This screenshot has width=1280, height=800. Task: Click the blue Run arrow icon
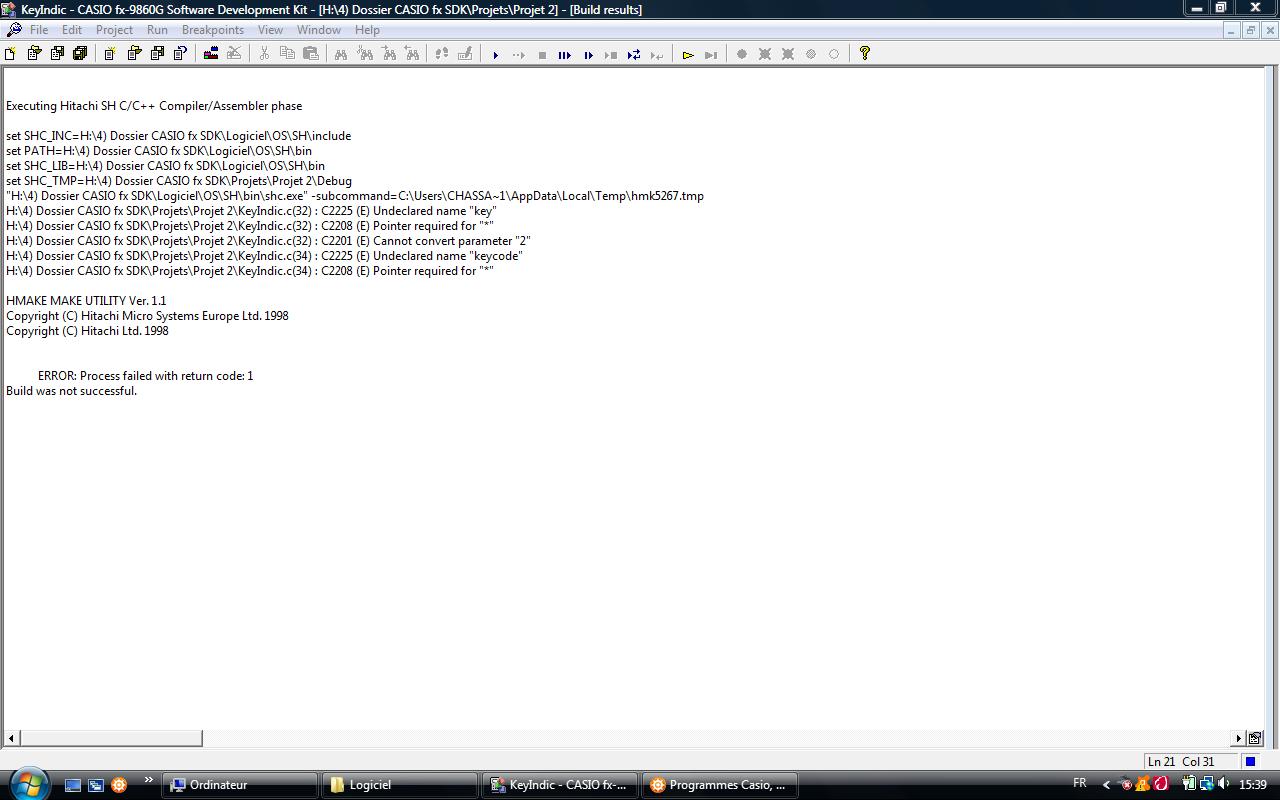(x=495, y=55)
